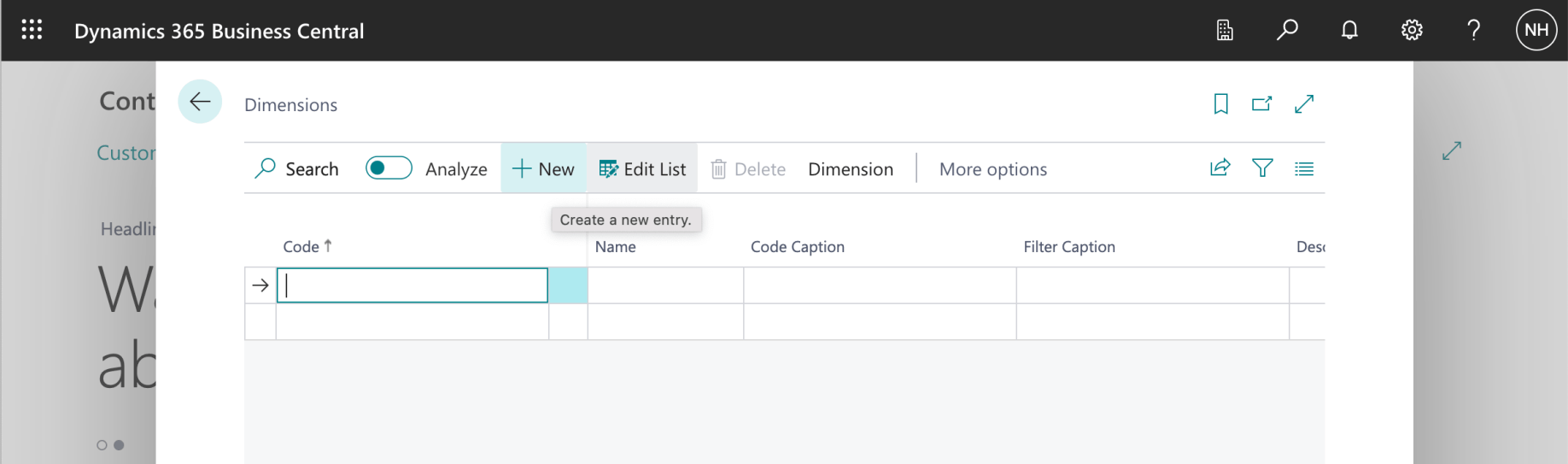The image size is (1568, 464).
Task: Click the back arrow button
Action: 200,102
